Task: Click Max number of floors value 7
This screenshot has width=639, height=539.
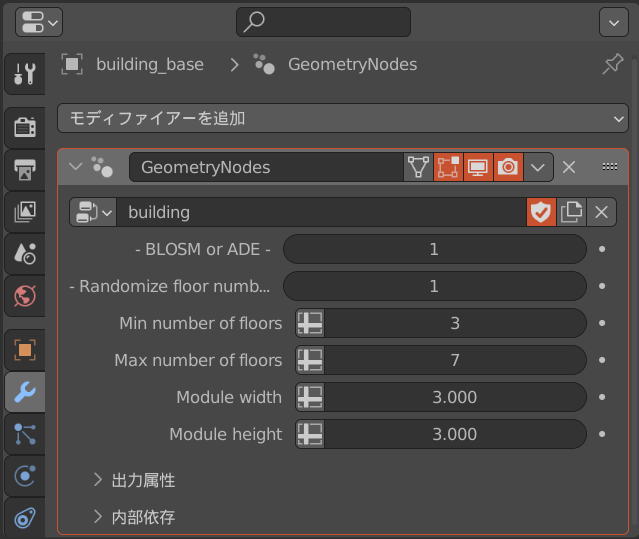Action: (455, 360)
